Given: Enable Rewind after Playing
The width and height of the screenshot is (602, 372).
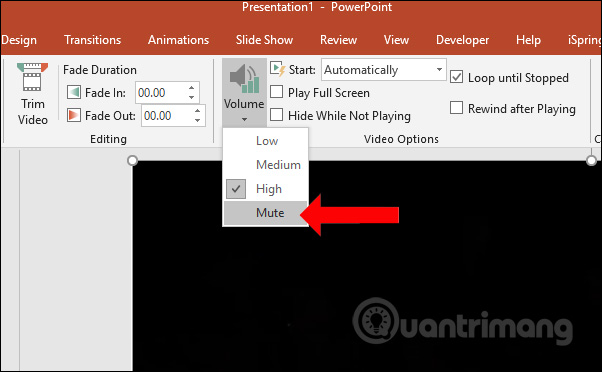Looking at the screenshot, I should coord(456,107).
